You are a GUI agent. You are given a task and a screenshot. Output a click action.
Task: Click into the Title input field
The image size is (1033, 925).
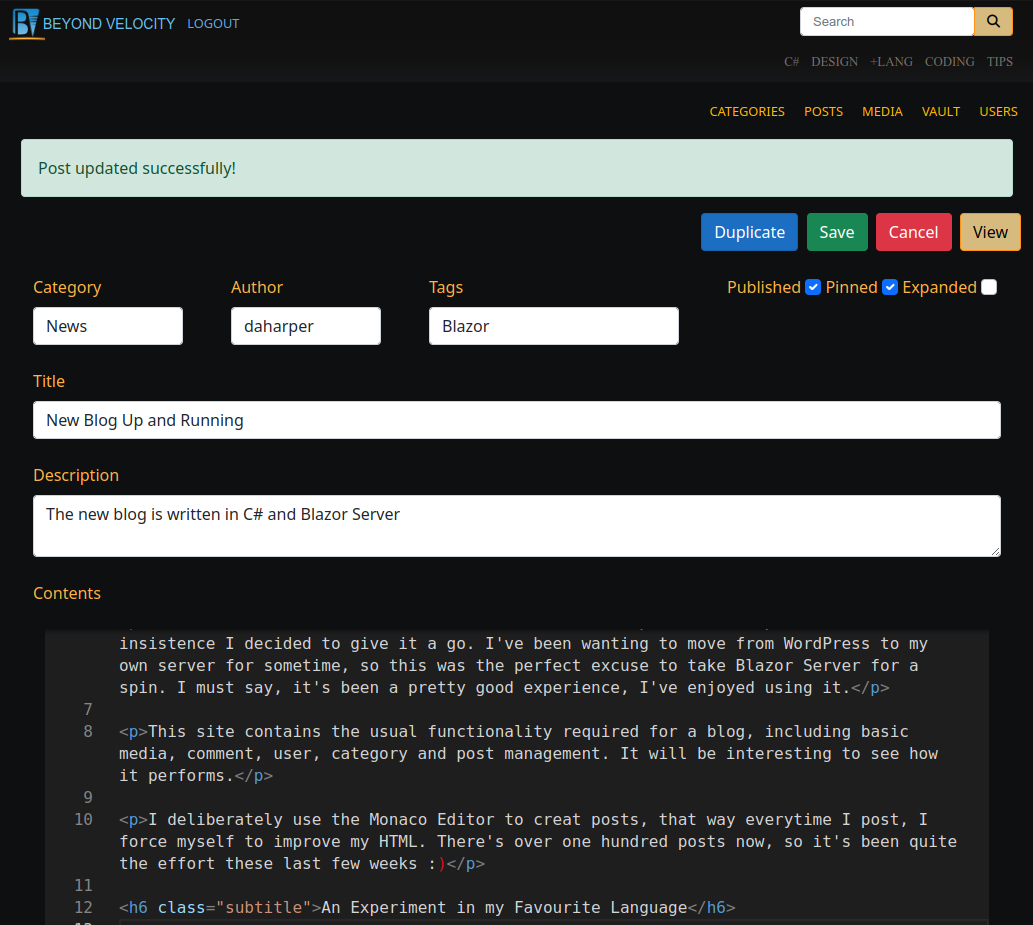coord(516,420)
